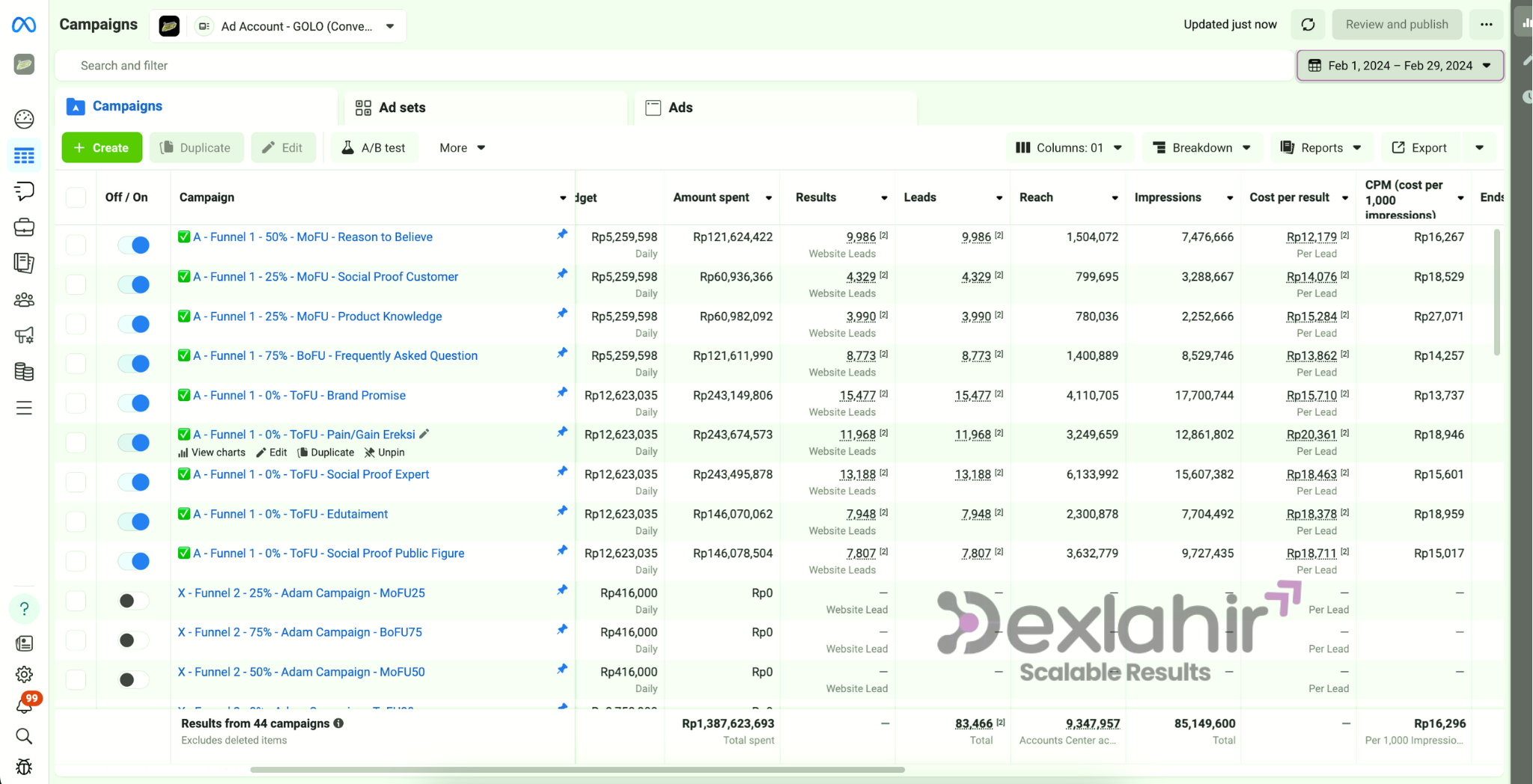Open notifications bell with 99 badge
The width and height of the screenshot is (1533, 784).
25,705
